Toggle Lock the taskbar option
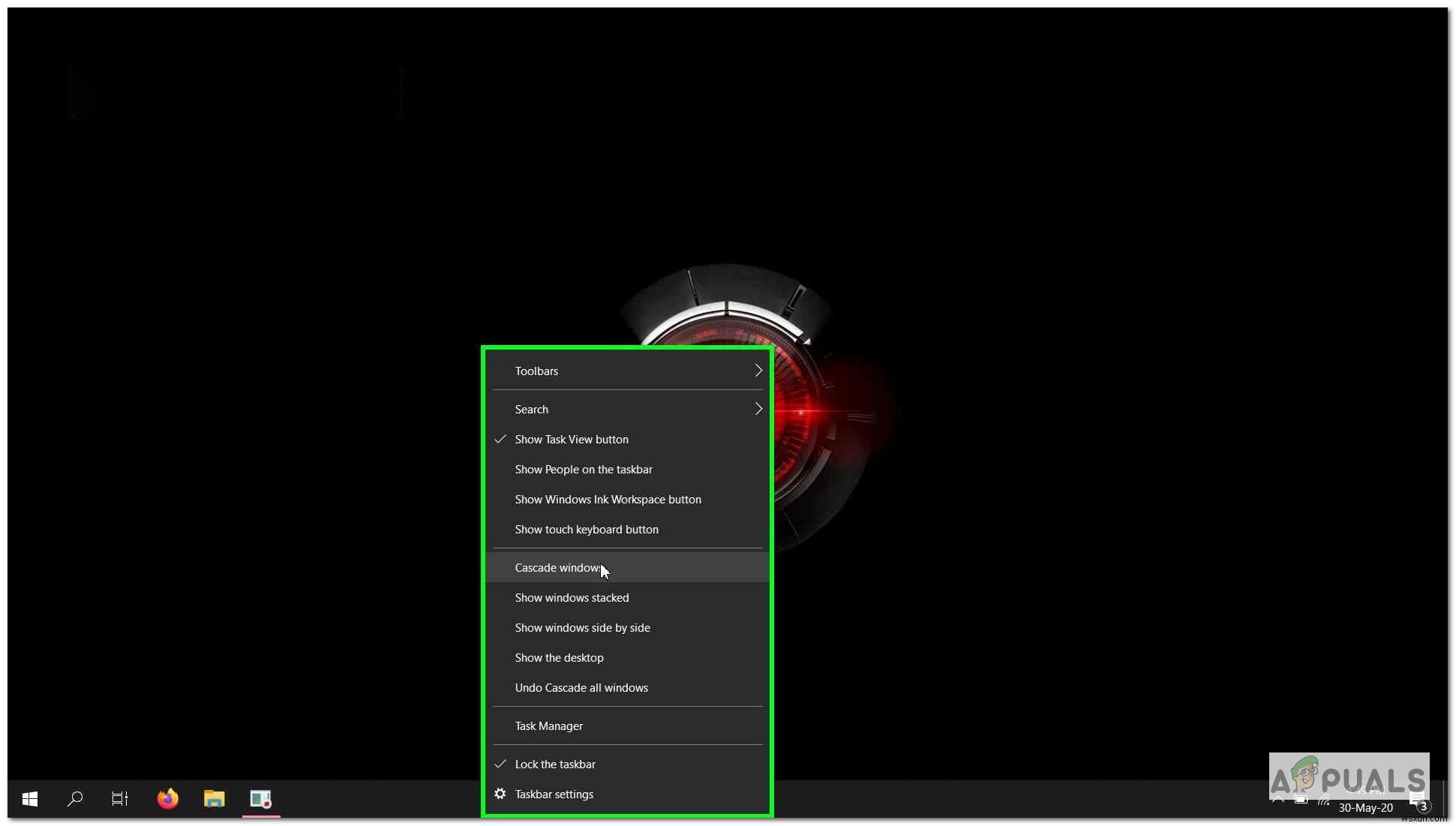 (x=555, y=763)
